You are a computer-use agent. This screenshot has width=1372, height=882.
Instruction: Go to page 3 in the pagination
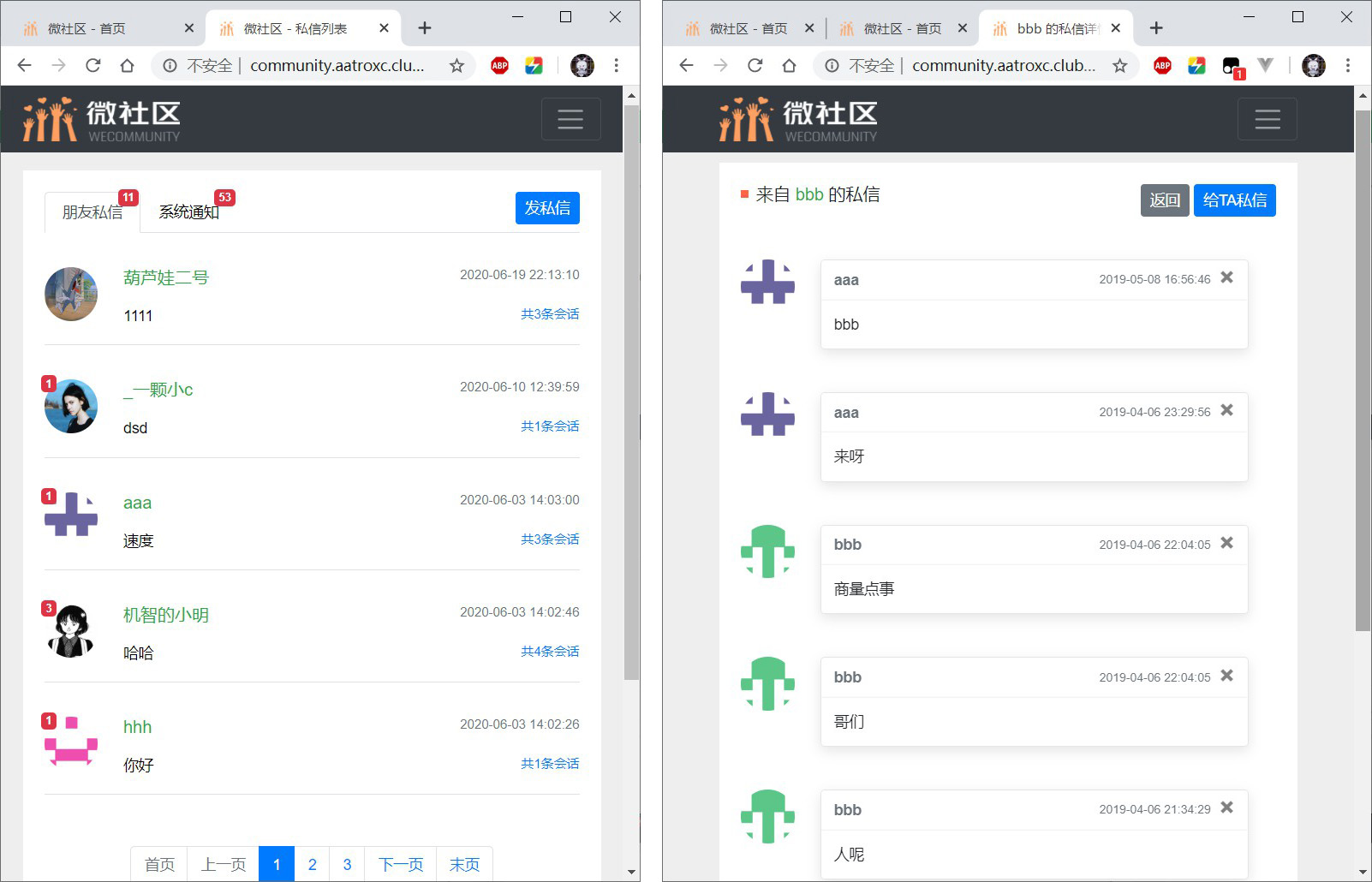(347, 864)
